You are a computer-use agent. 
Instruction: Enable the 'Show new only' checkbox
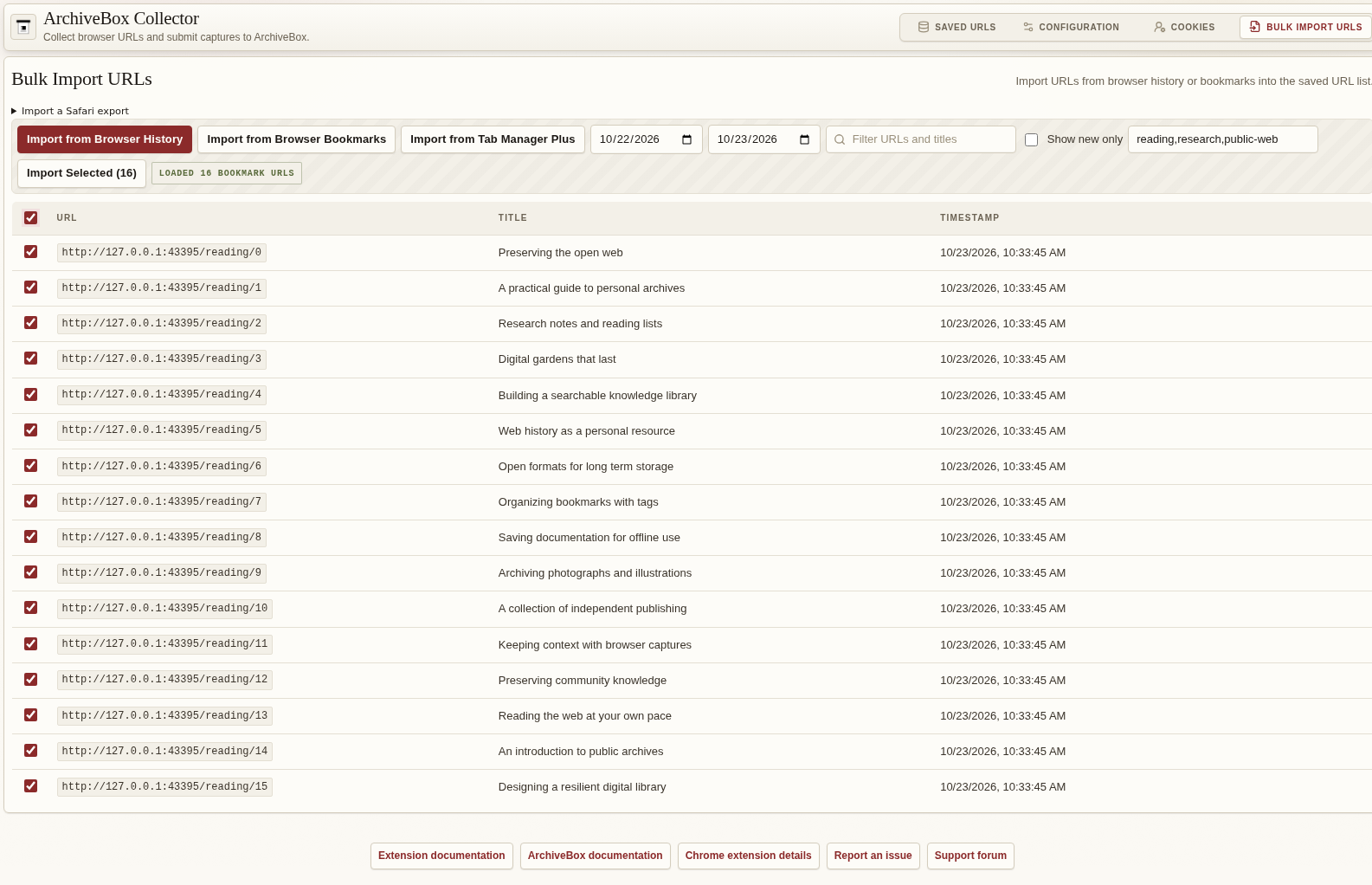pos(1032,139)
